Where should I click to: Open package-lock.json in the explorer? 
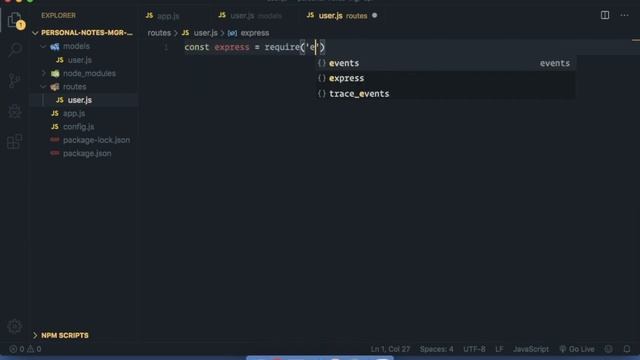pyautogui.click(x=96, y=140)
